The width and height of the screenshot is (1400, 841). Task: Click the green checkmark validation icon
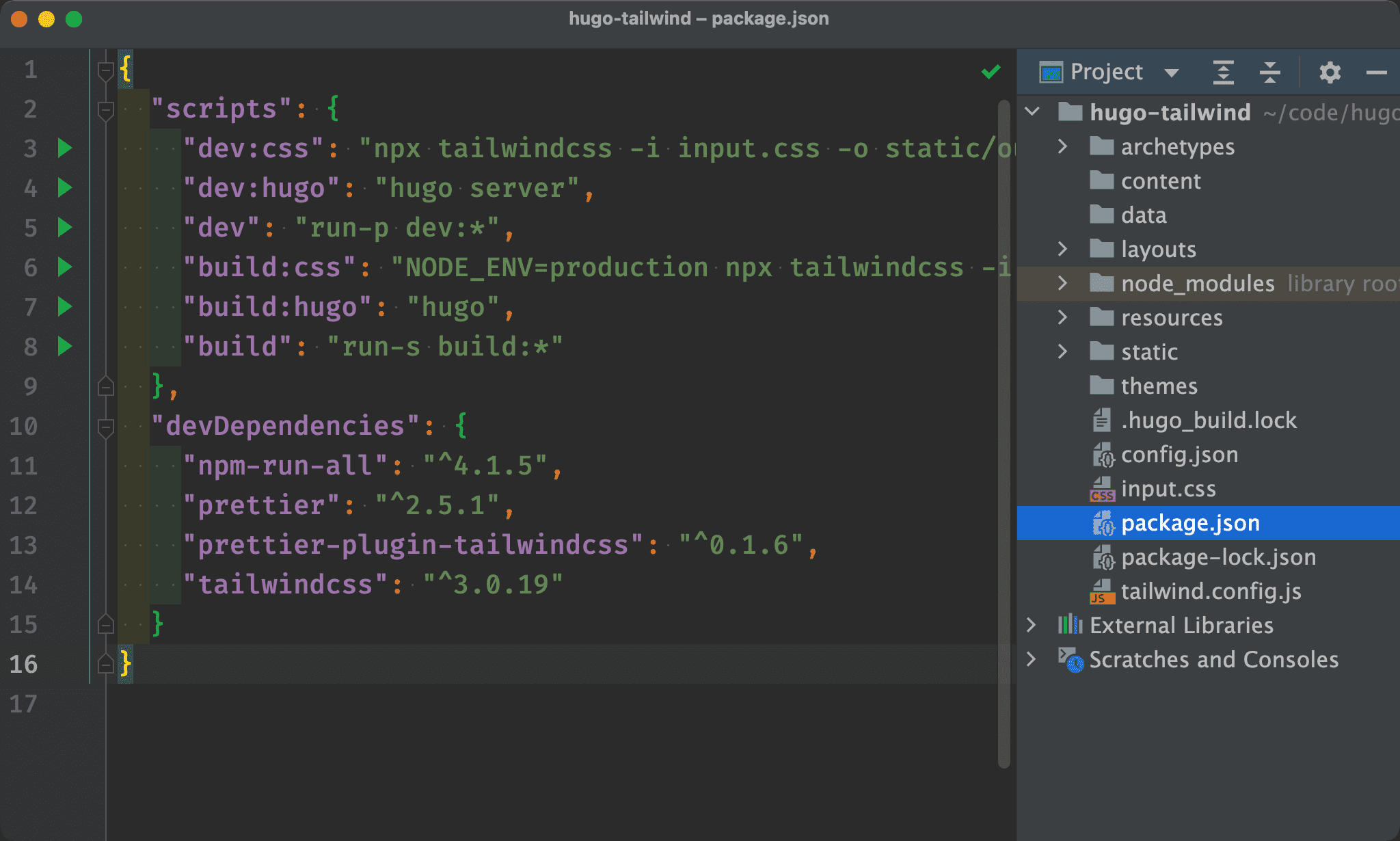coord(991,71)
